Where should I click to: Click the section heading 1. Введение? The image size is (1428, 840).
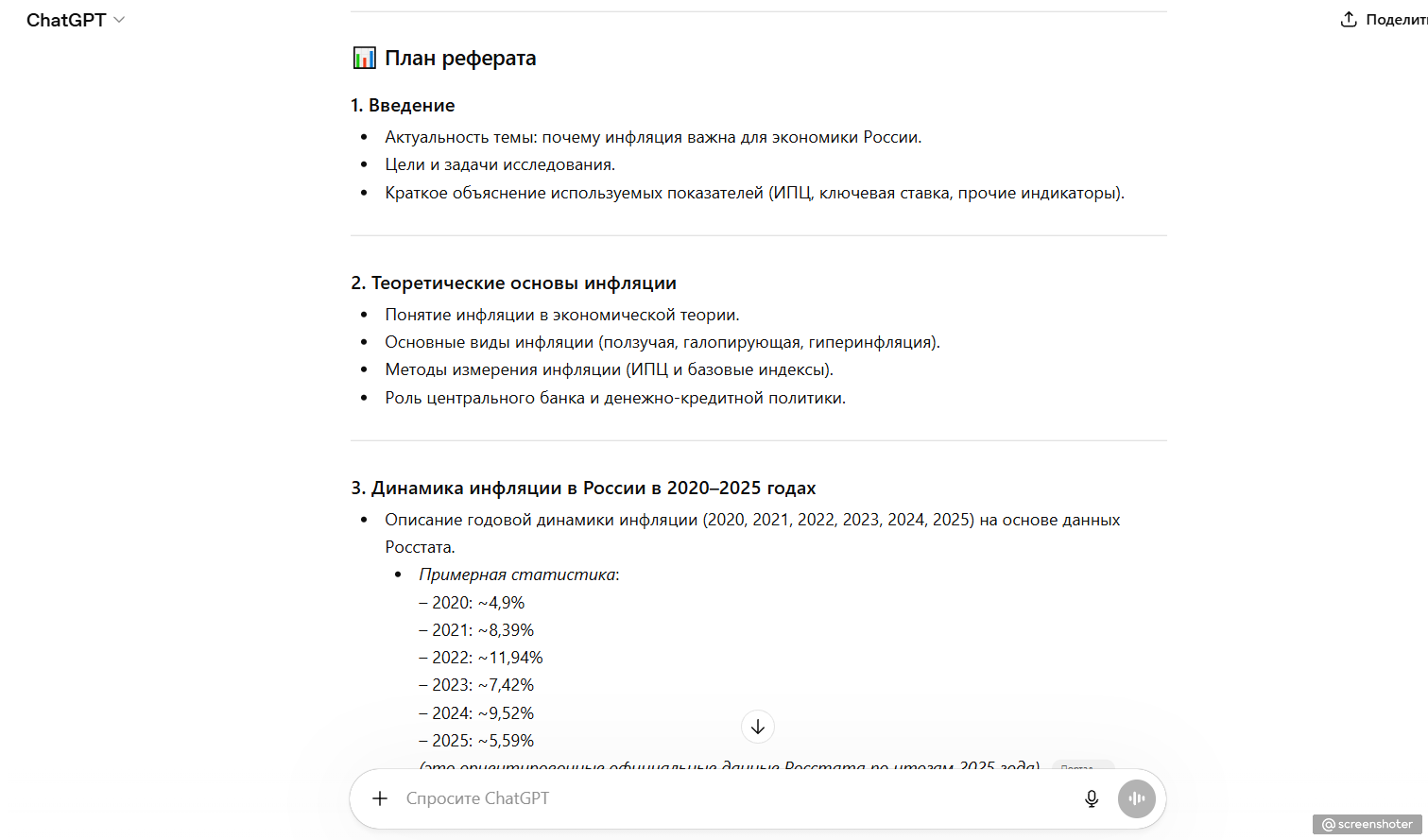[403, 105]
